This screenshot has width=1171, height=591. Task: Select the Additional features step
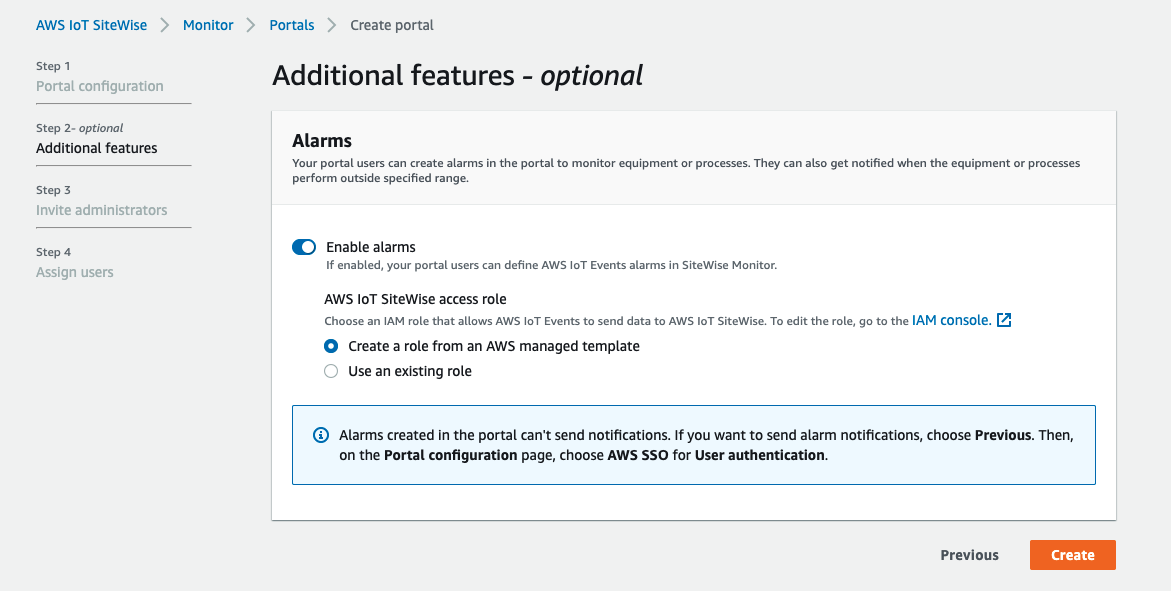pos(97,148)
